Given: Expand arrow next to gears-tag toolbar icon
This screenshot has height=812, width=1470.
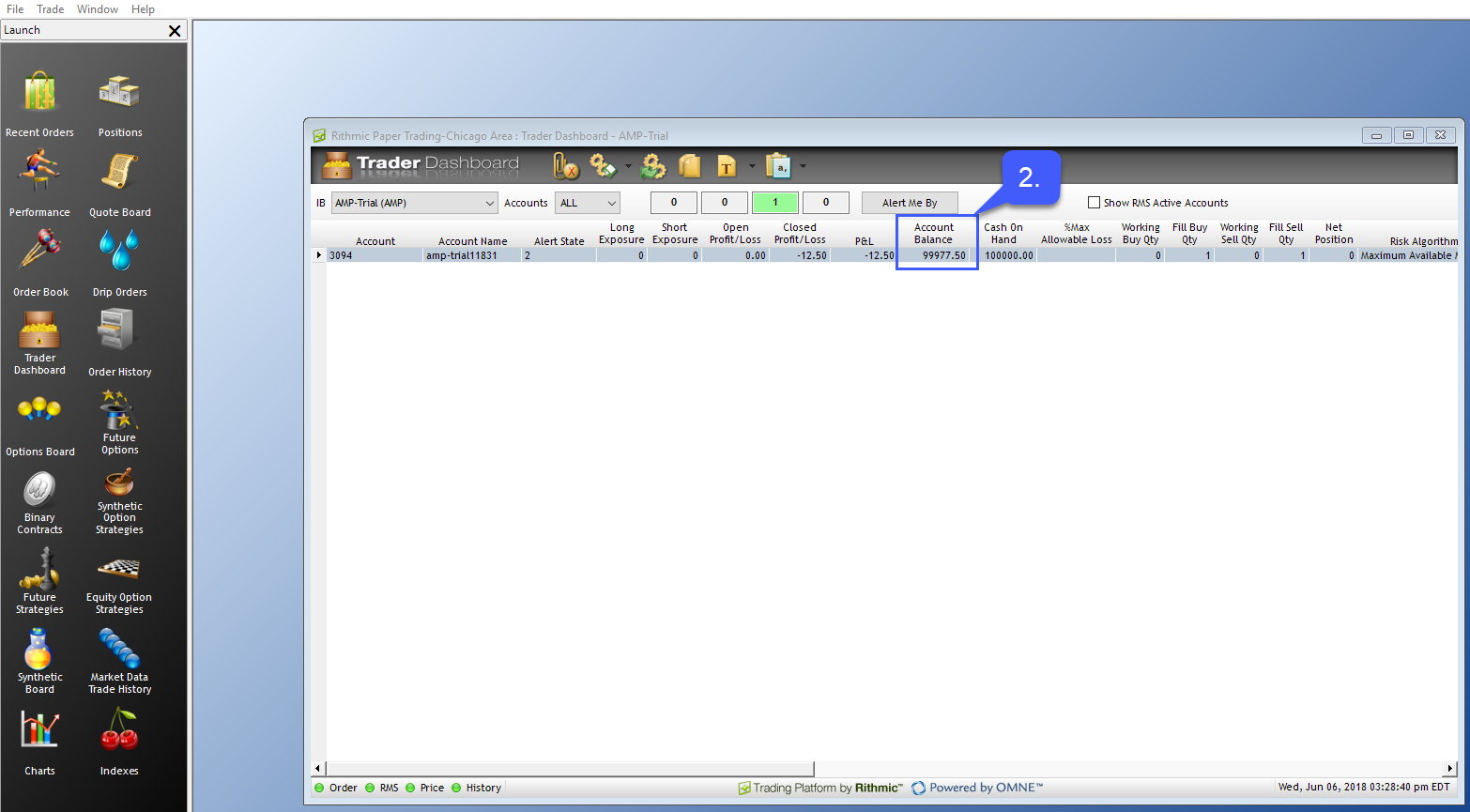Looking at the screenshot, I should tap(628, 167).
